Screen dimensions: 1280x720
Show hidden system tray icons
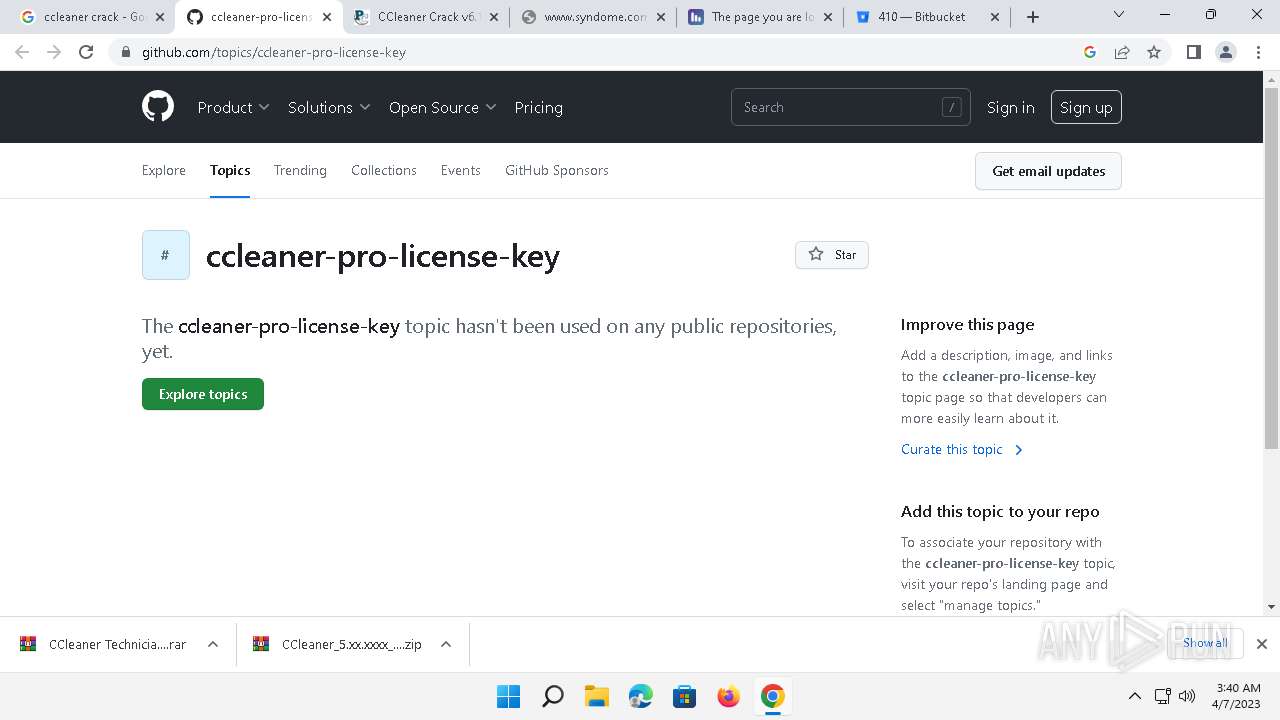point(1135,696)
